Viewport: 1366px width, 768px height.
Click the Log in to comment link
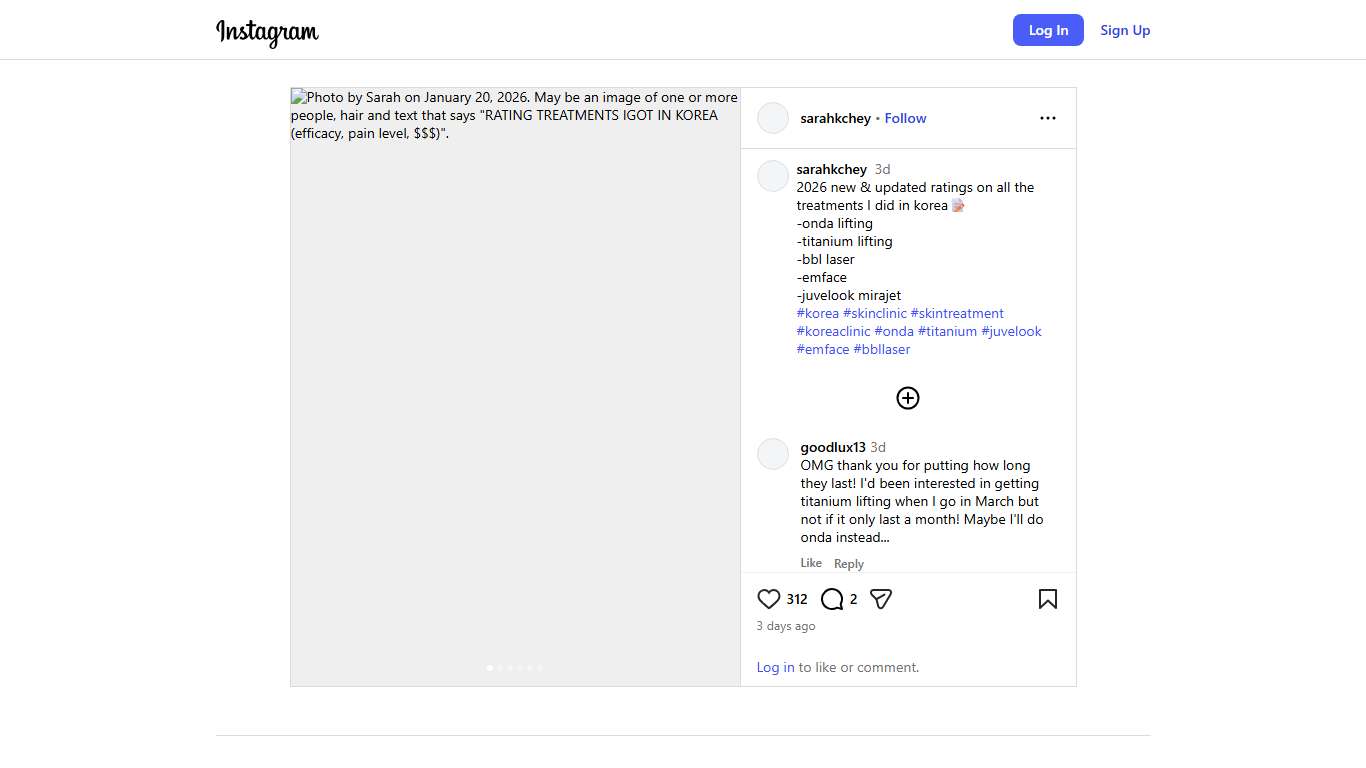(775, 667)
